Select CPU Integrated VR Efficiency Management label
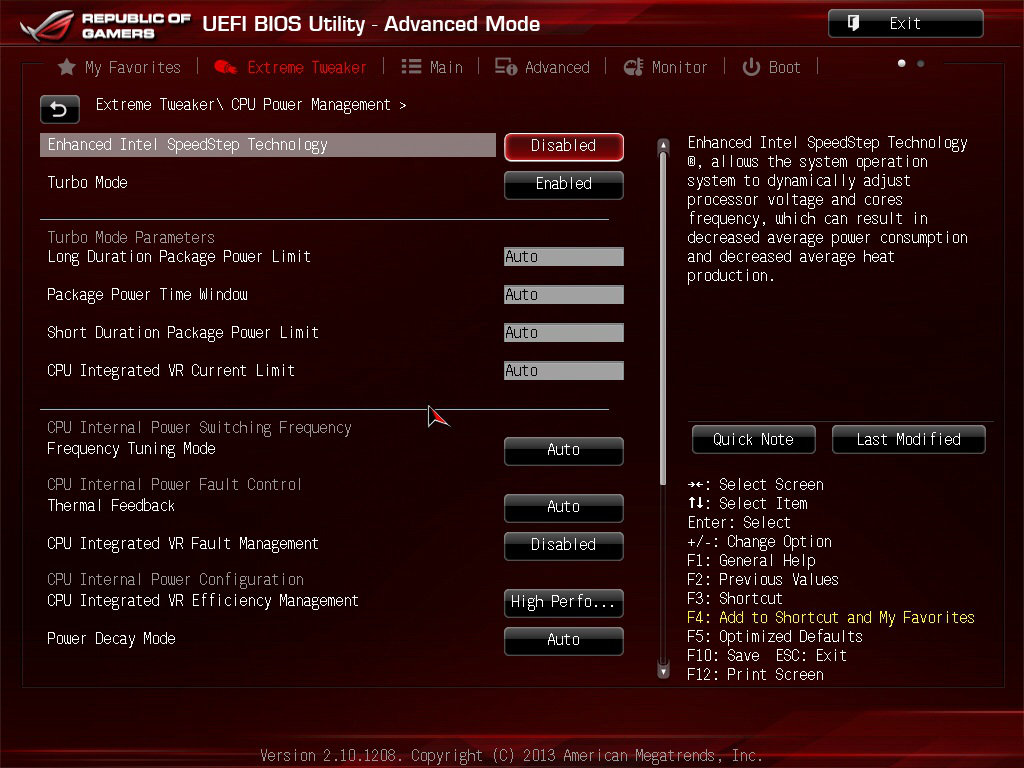 coord(203,601)
